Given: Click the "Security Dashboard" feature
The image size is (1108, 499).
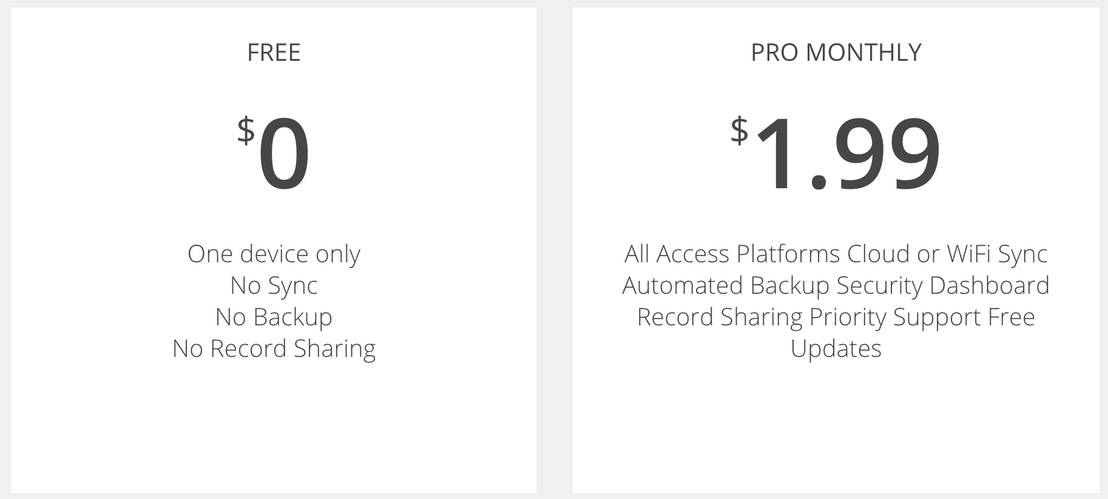Looking at the screenshot, I should [943, 286].
